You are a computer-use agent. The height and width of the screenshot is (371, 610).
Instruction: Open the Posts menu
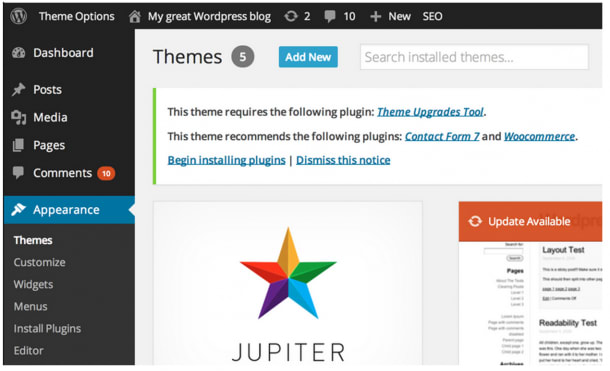point(47,89)
